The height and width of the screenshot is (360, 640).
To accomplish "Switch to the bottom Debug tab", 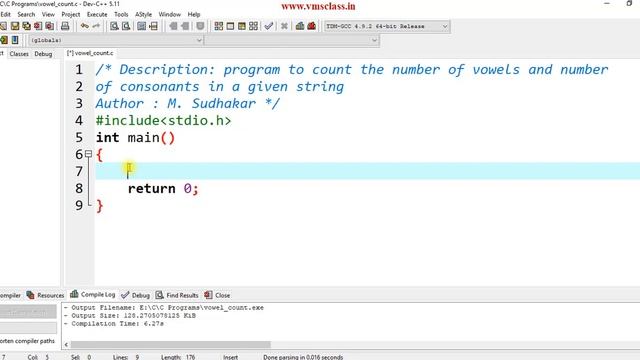I will click(x=136, y=295).
